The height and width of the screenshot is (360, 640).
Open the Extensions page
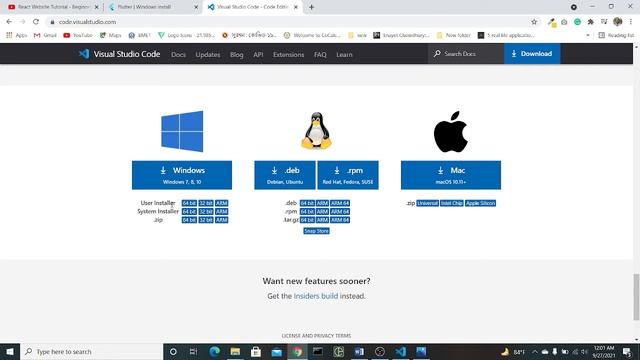(x=289, y=54)
